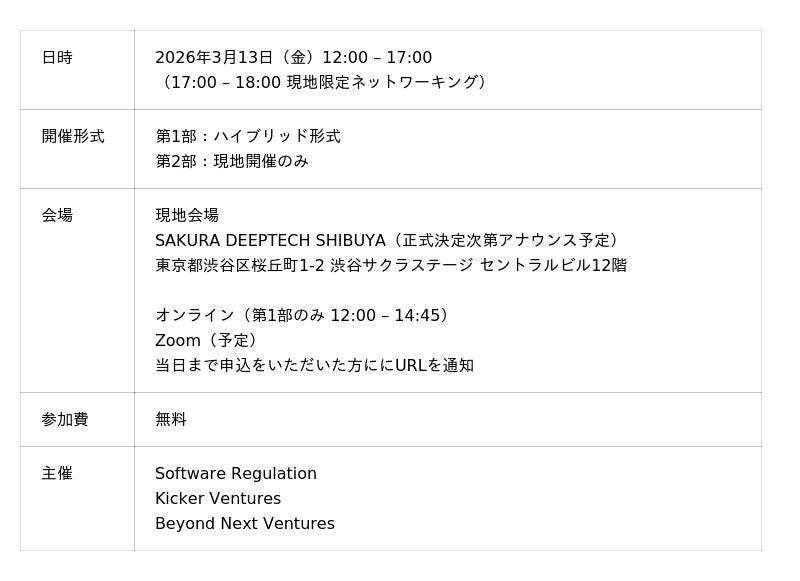Viewport: 800px width, 581px height.
Task: Click the SAKURA DEEPTECH SHIBUYA venue name
Action: click(x=270, y=240)
